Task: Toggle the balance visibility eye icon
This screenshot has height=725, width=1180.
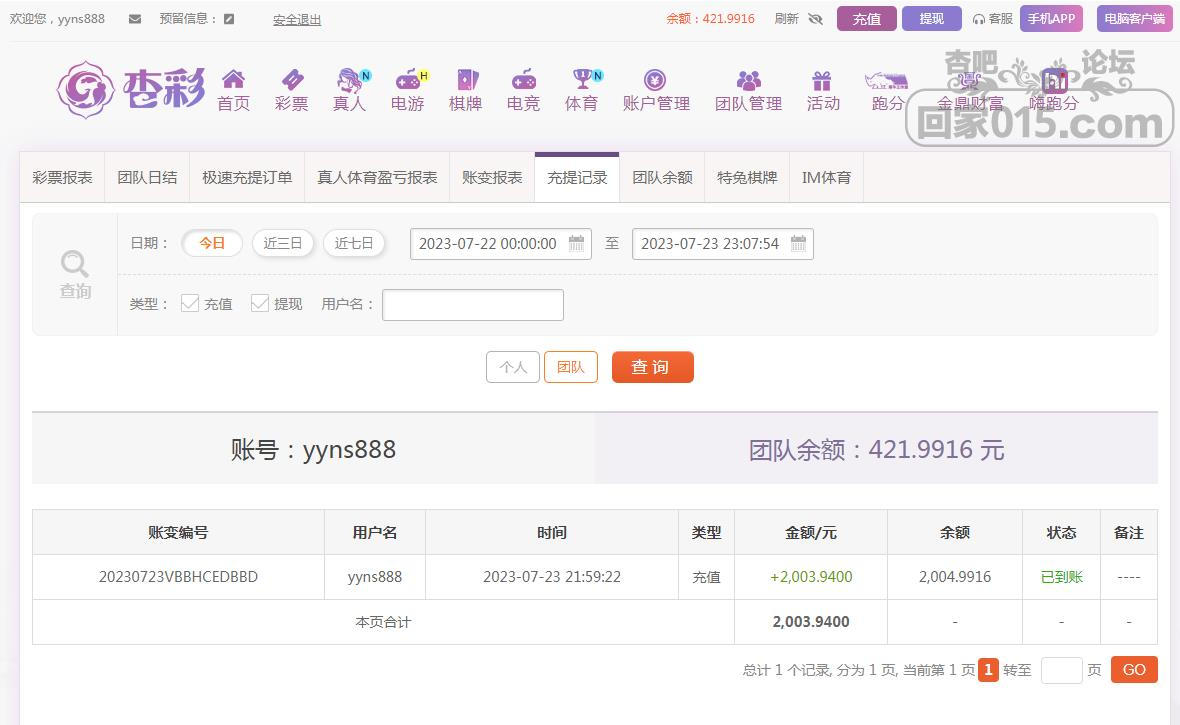Action: (815, 19)
